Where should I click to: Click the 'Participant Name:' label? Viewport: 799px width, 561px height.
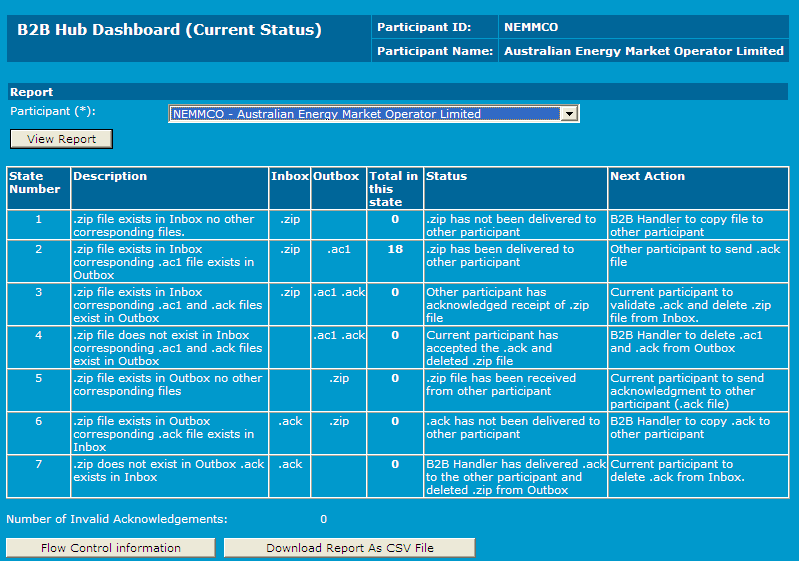point(435,51)
